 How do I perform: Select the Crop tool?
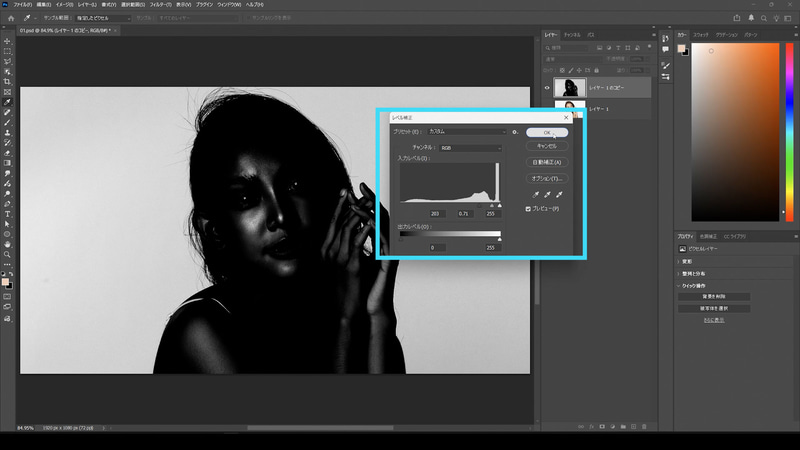coord(7,82)
